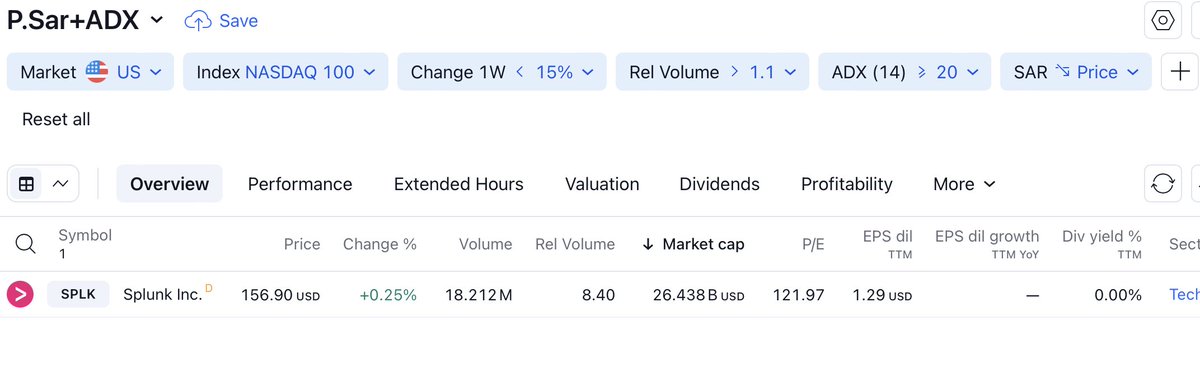
Task: Switch to chart view icon
Action: [61, 184]
